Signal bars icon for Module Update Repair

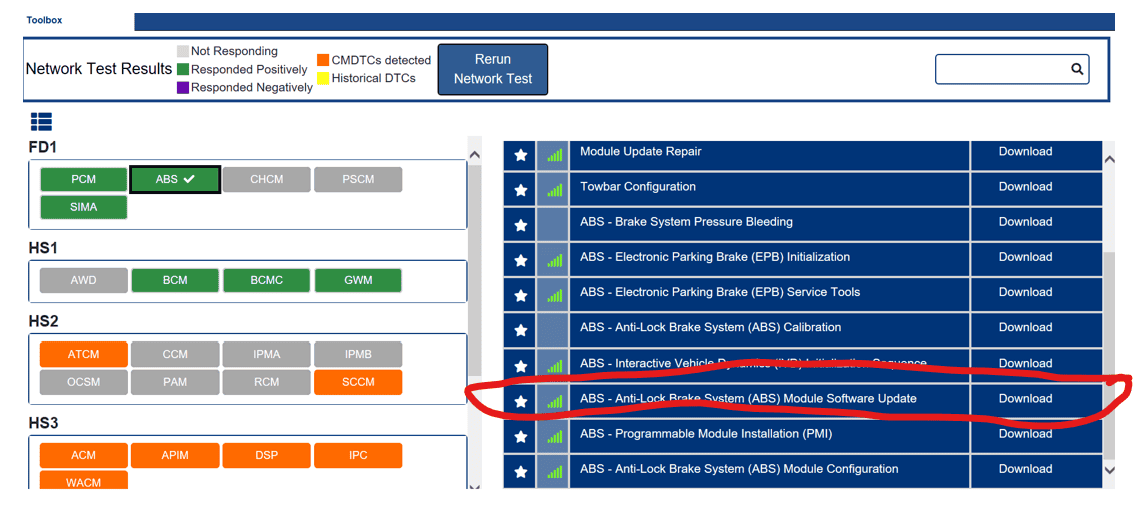pyautogui.click(x=553, y=155)
